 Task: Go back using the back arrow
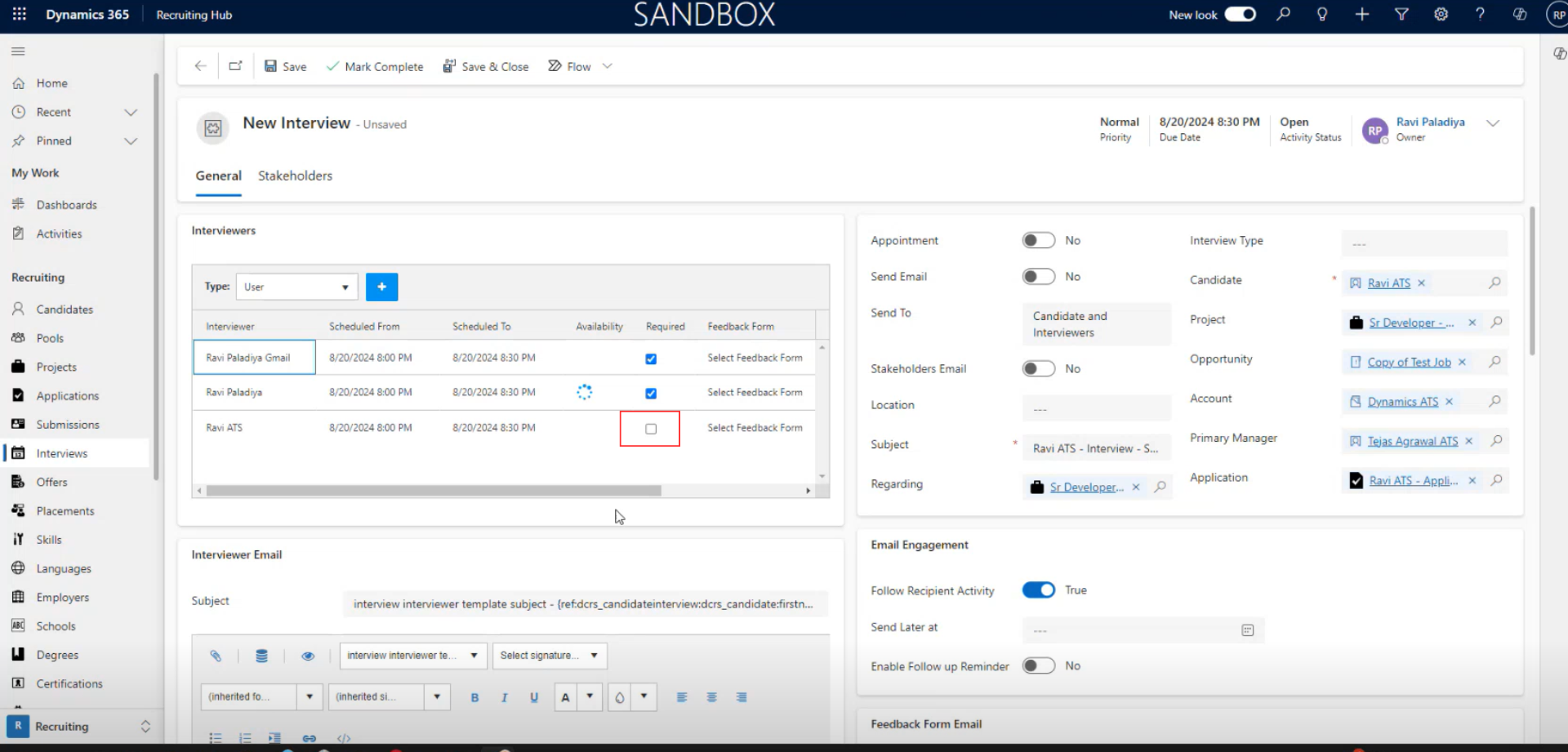coord(200,66)
